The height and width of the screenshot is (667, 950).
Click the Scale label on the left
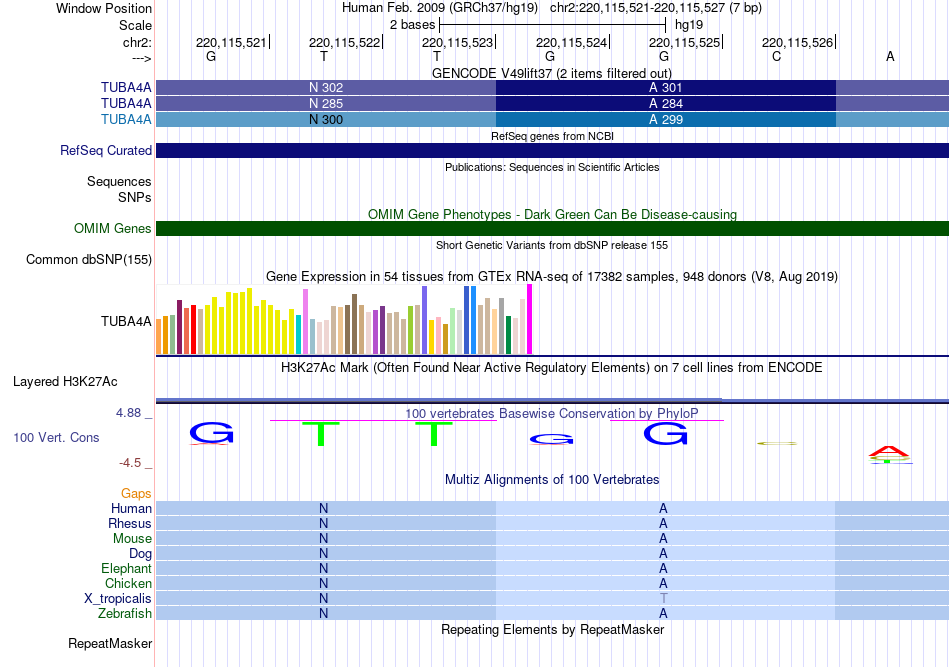click(135, 25)
